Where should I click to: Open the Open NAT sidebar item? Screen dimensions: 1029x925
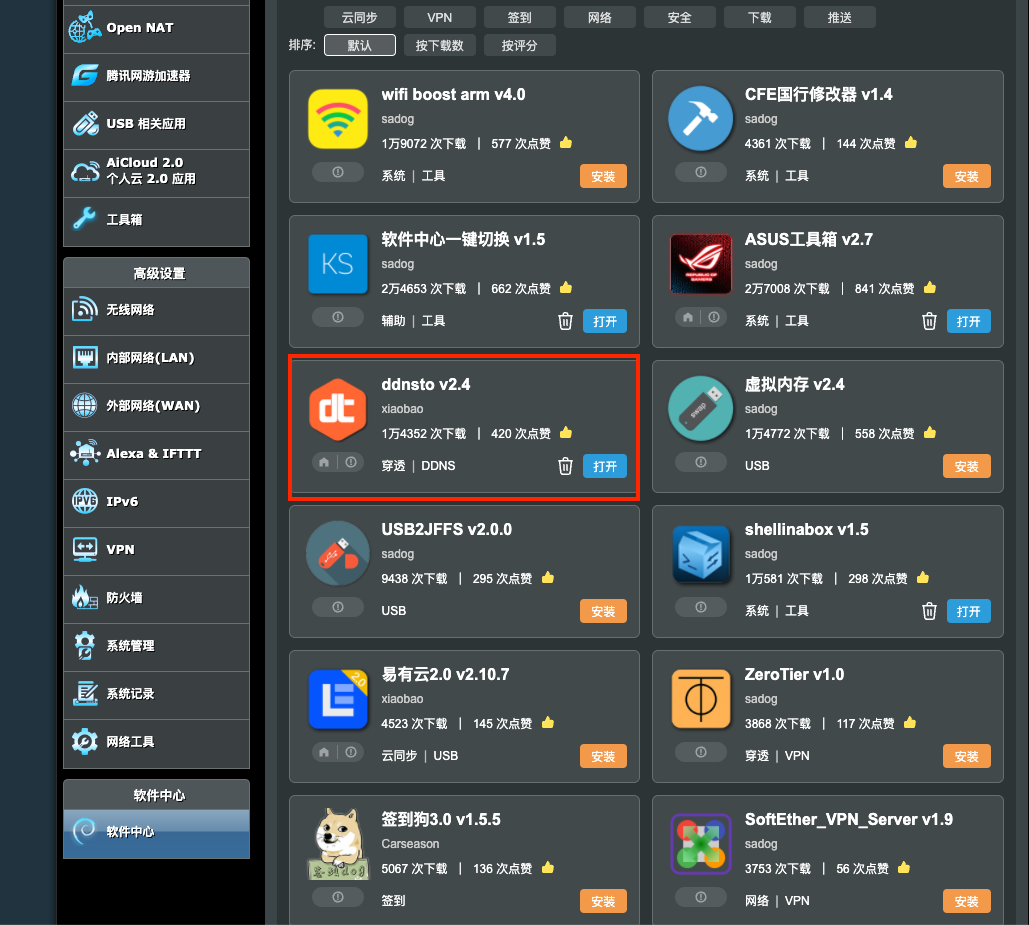[156, 28]
